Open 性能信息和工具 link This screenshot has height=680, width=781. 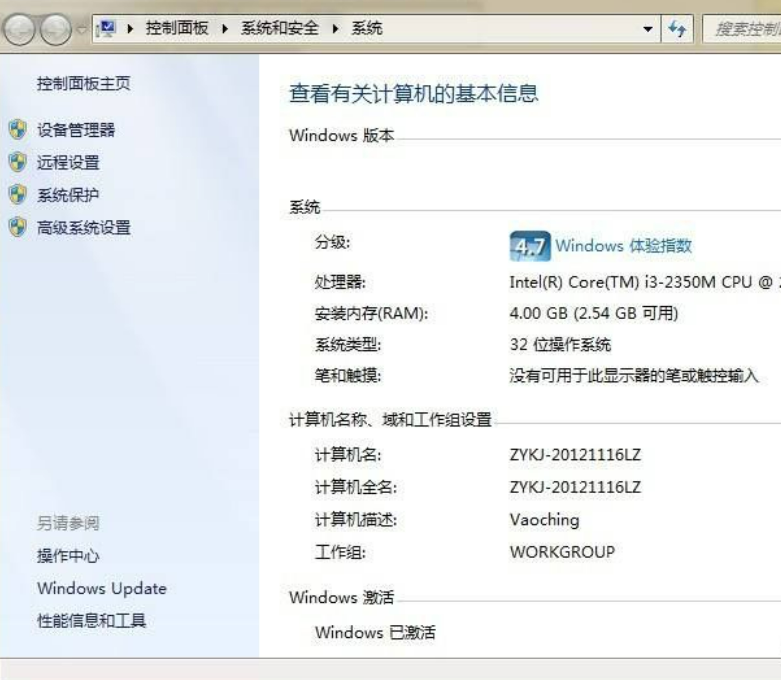[x=91, y=621]
